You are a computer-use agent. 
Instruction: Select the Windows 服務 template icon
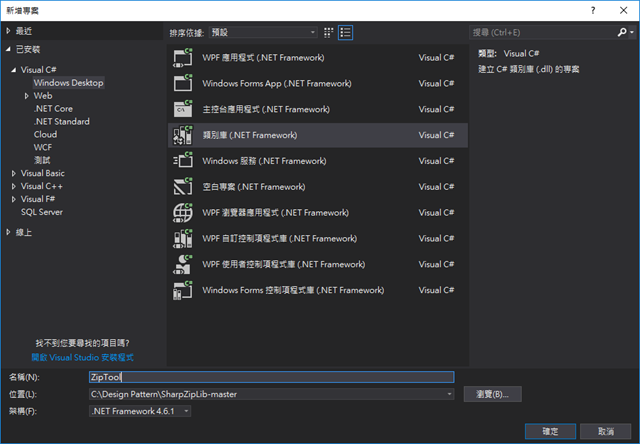pos(182,161)
